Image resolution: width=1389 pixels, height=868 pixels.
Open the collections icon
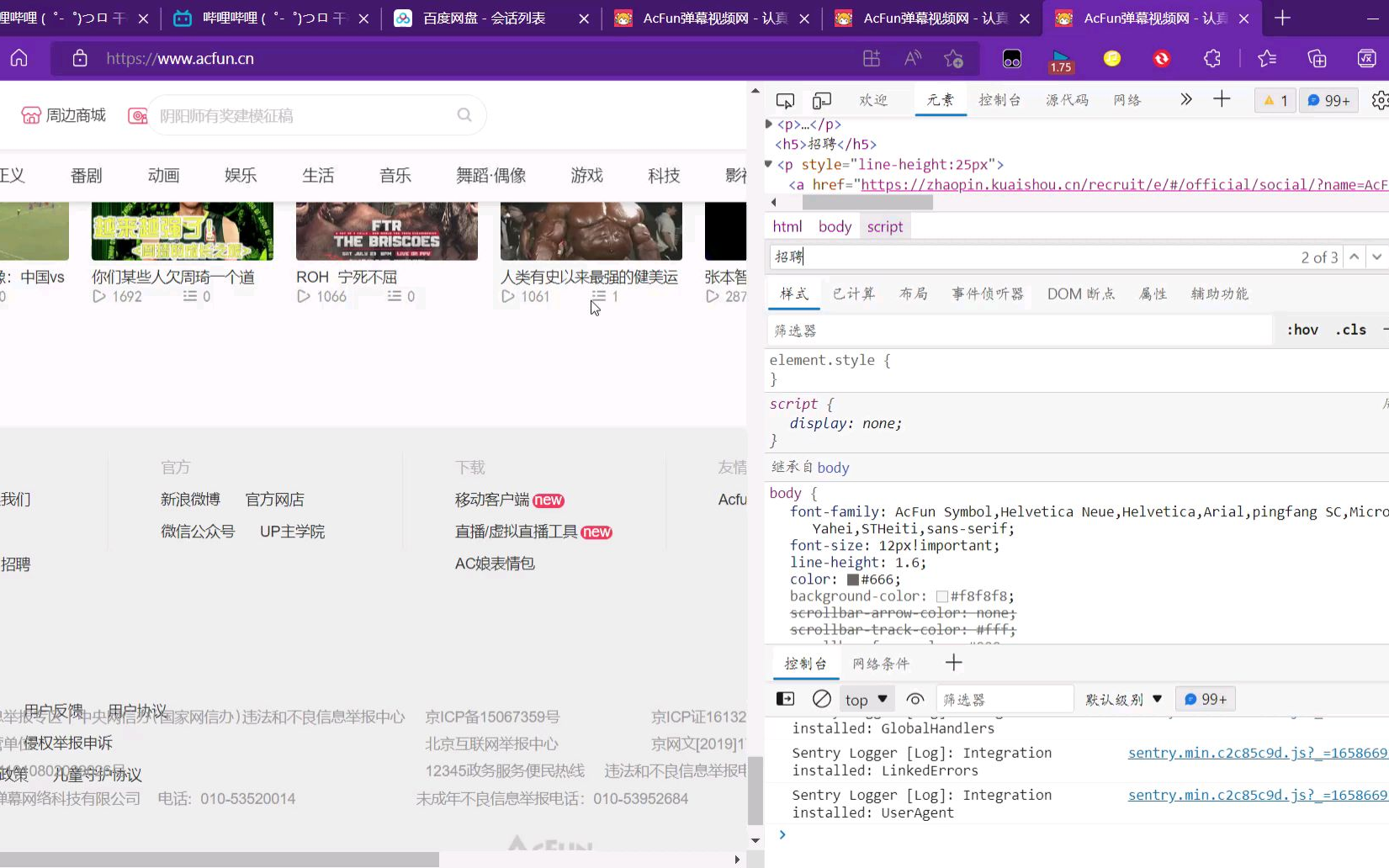(1317, 58)
